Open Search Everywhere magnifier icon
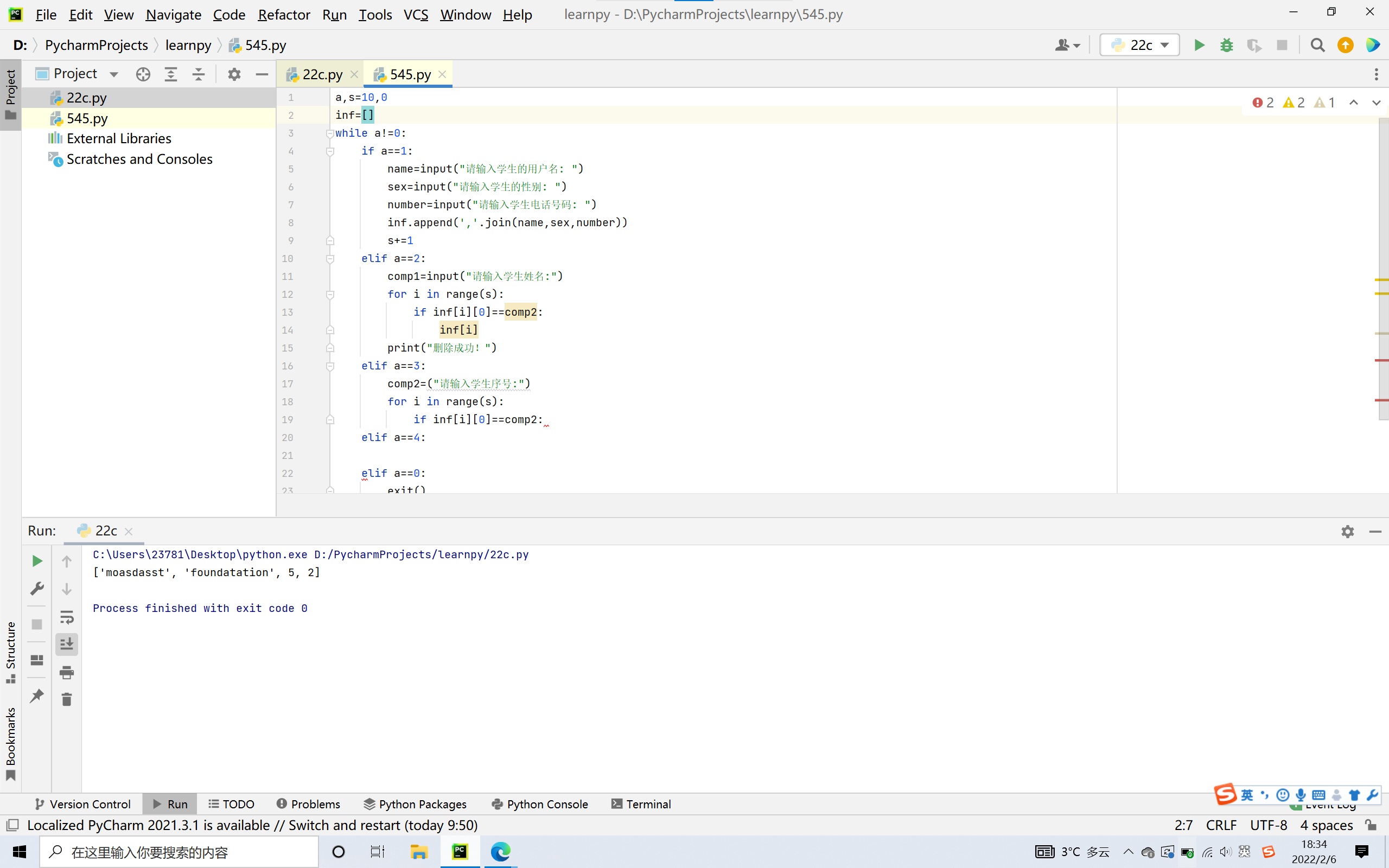The width and height of the screenshot is (1389, 868). tap(1318, 46)
